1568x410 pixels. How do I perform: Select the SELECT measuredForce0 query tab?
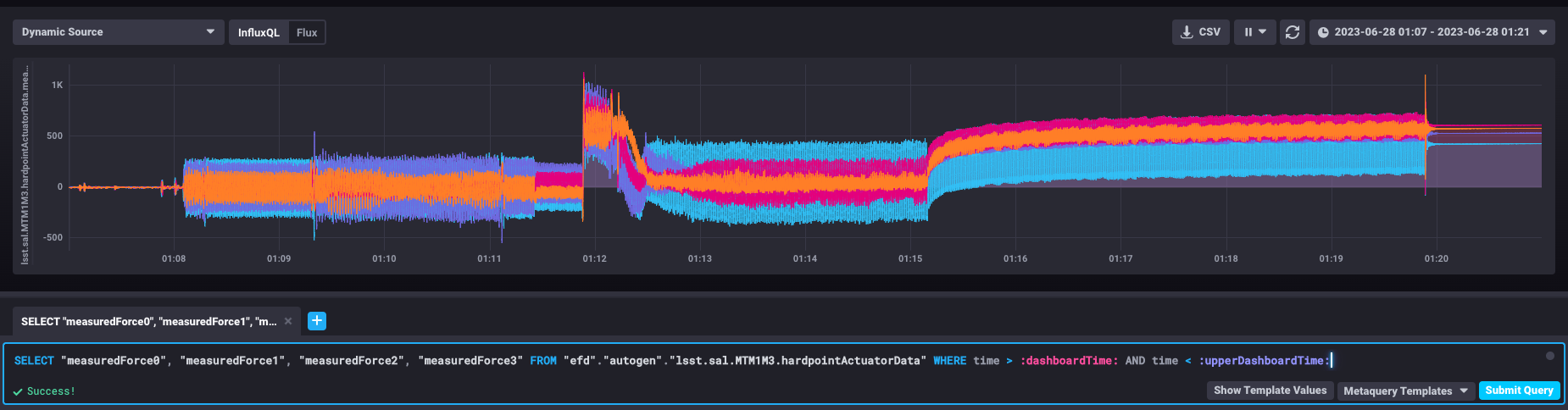(x=149, y=321)
